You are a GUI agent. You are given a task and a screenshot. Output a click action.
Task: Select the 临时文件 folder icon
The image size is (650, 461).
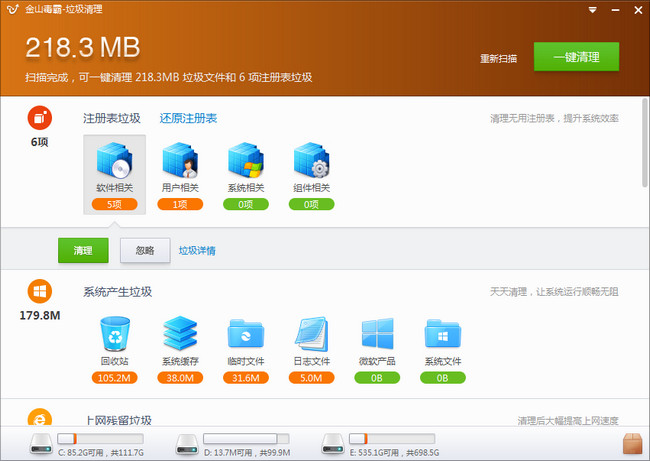pyautogui.click(x=245, y=334)
